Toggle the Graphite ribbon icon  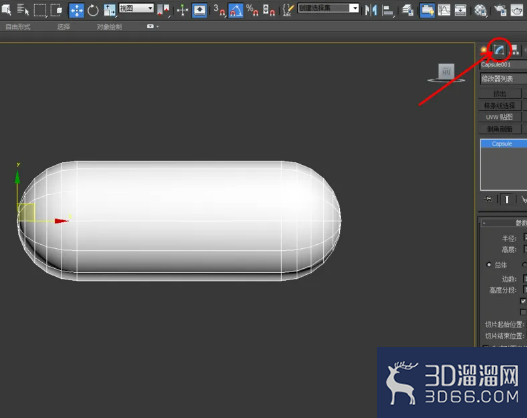(x=427, y=10)
